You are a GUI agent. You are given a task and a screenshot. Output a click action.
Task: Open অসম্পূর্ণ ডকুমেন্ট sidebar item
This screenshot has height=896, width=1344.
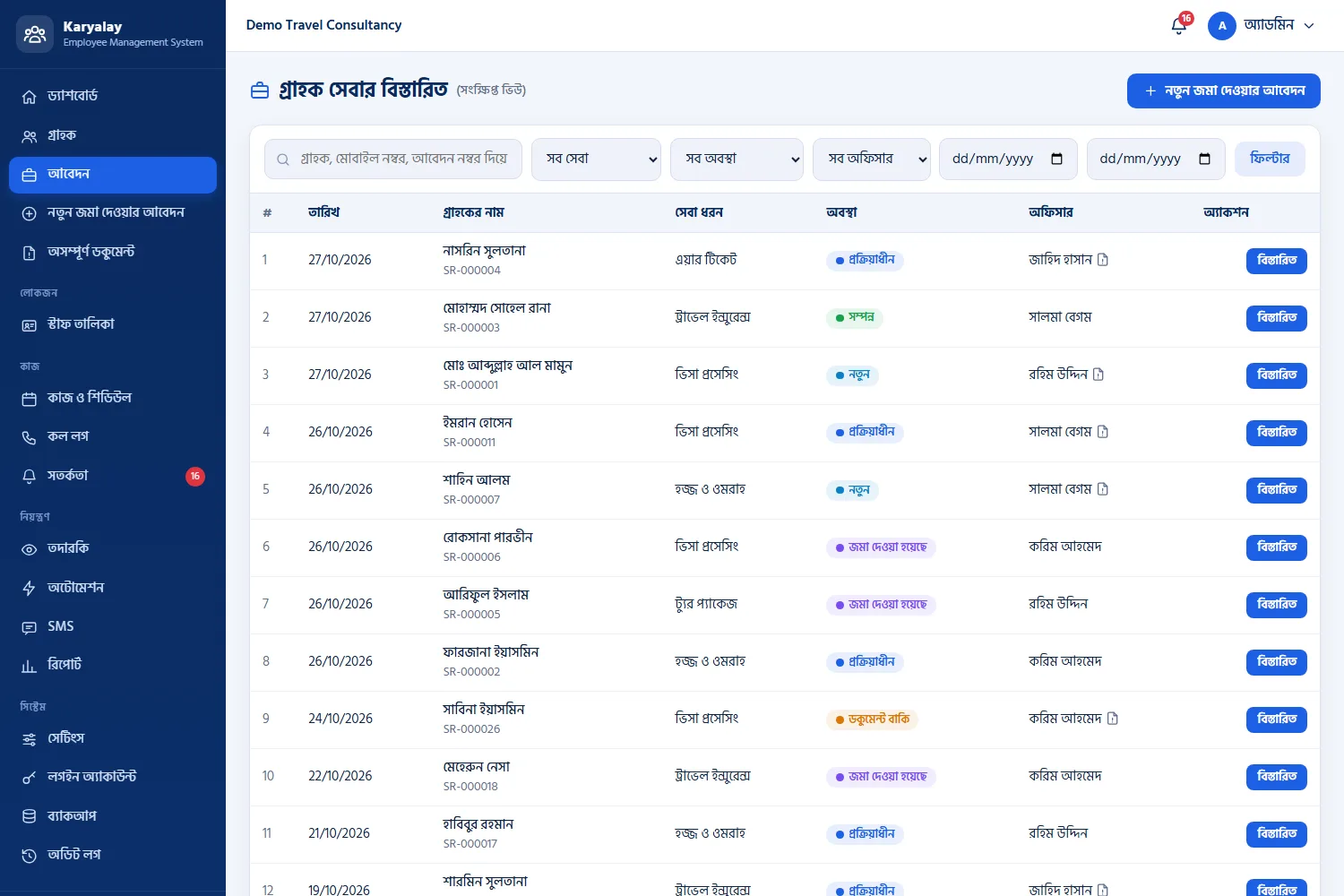pos(113,252)
